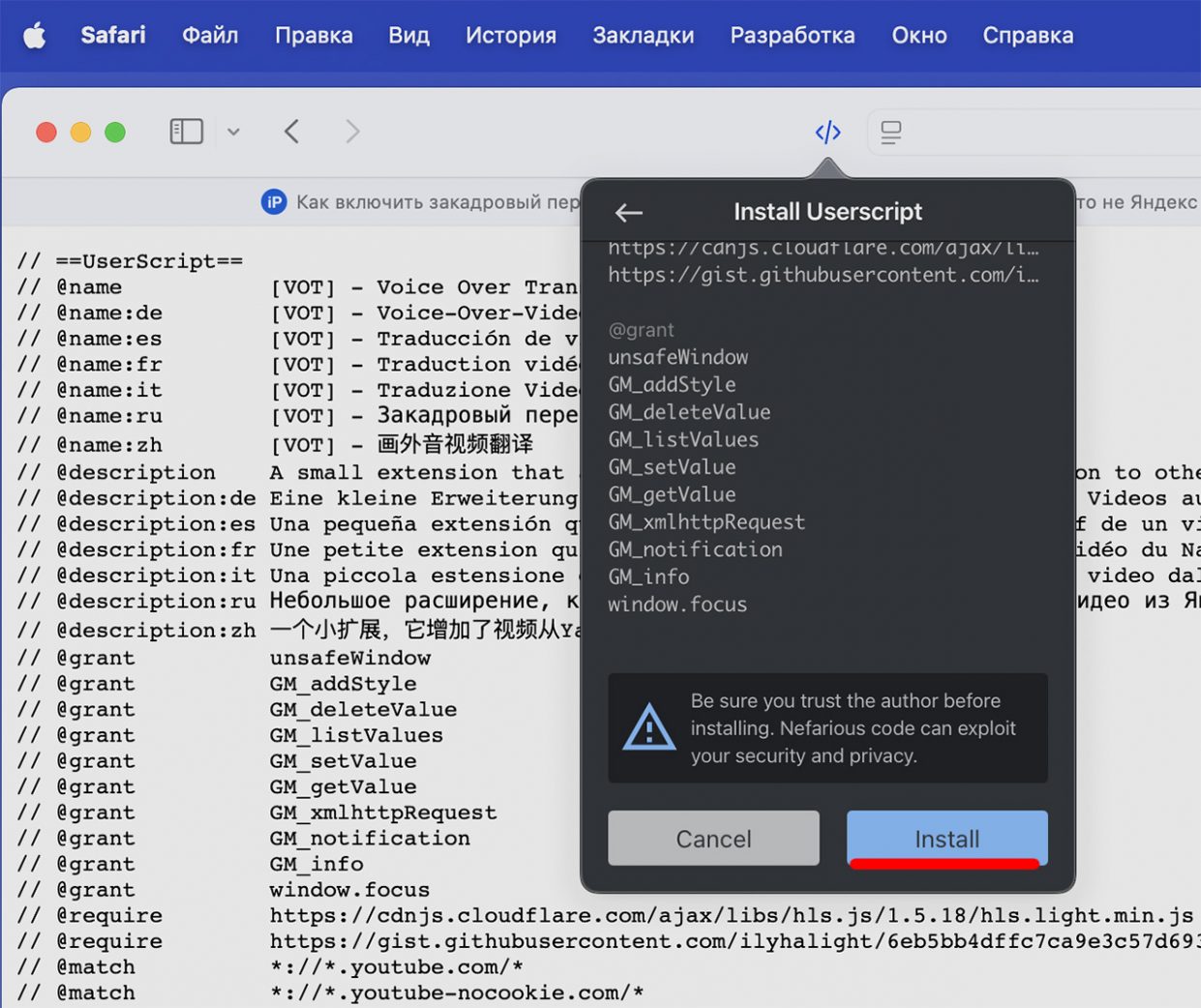Open the Reader view icon in address bar
Screen dimensions: 1201x1008
pyautogui.click(x=890, y=133)
